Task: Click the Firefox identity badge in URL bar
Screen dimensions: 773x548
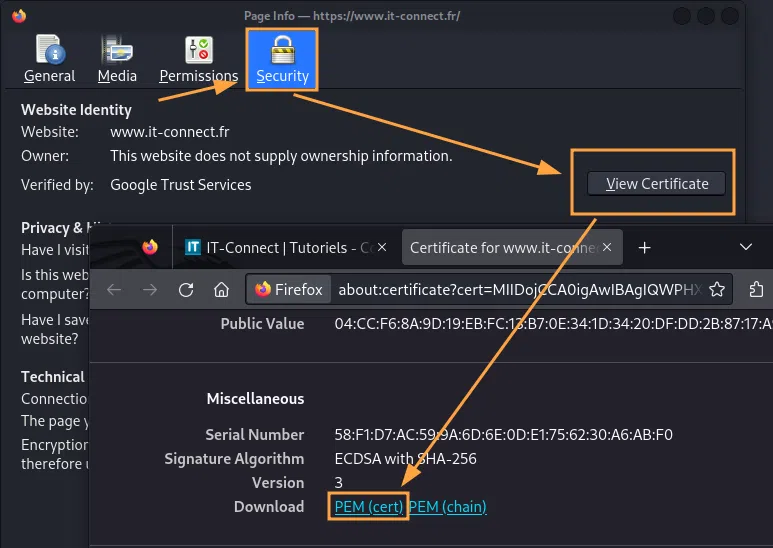Action: 289,290
